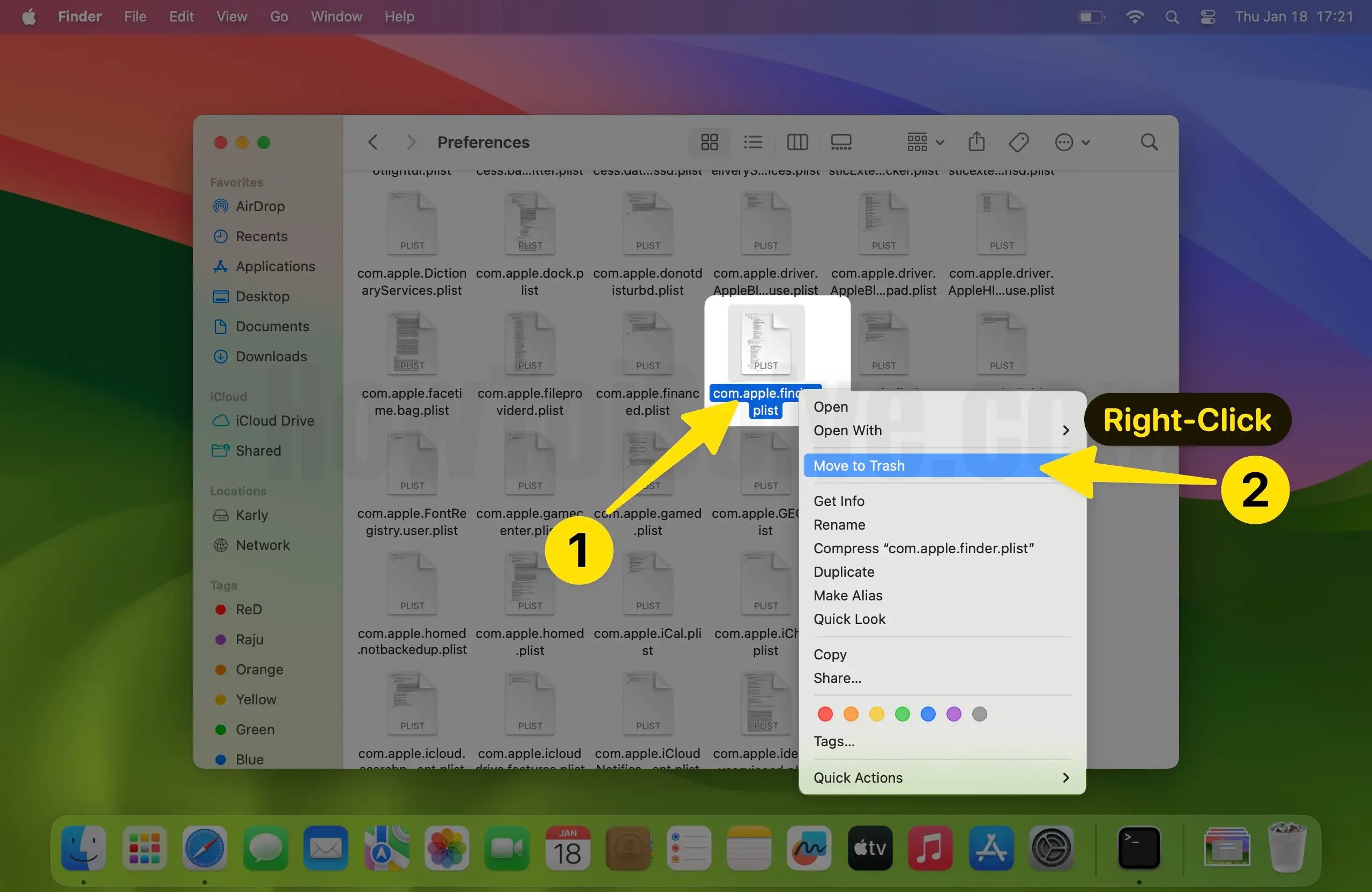Select AirDrop in the sidebar
Screen dimensions: 1372x892
tap(259, 206)
